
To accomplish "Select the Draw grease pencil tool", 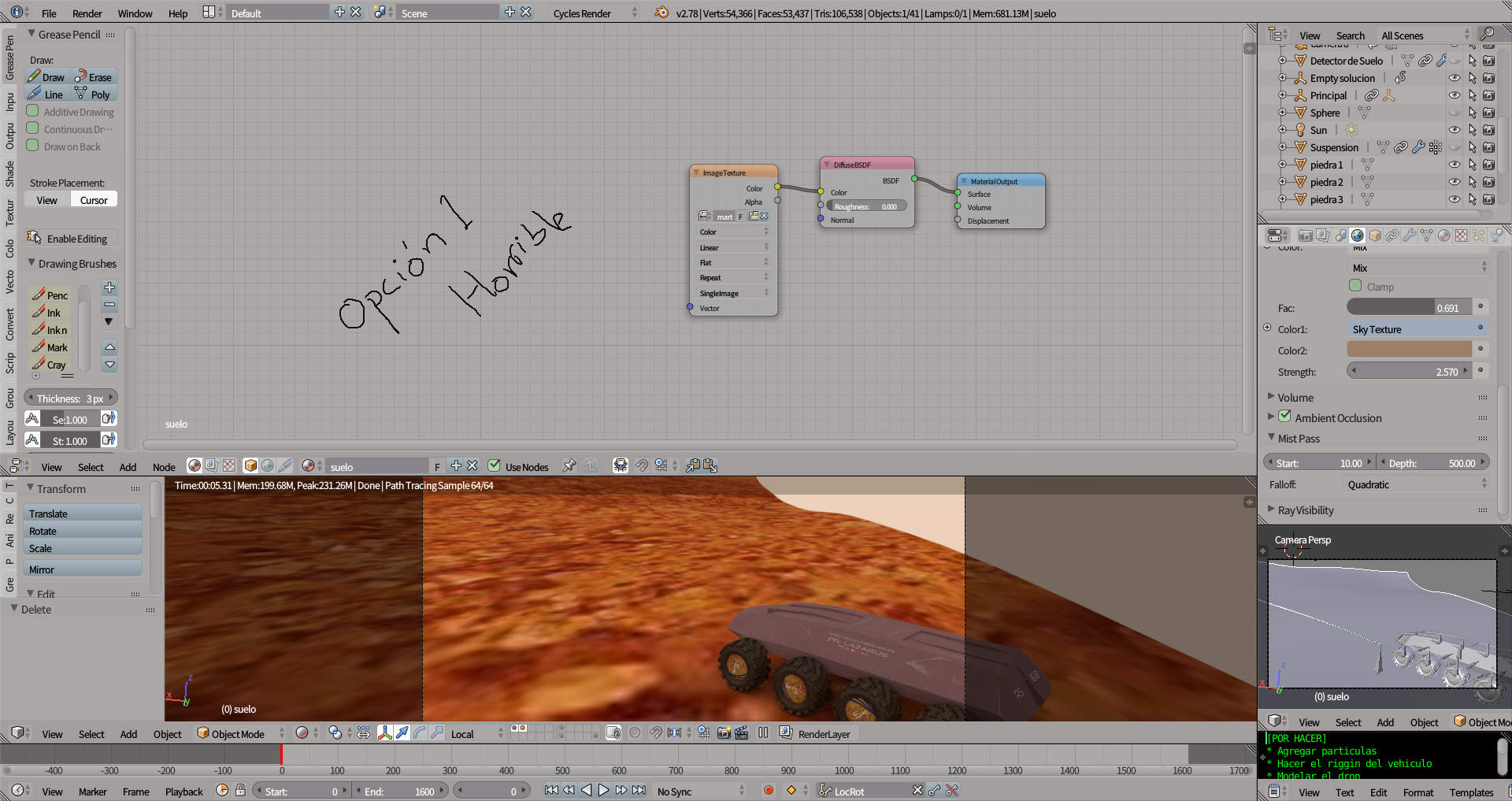I will (x=47, y=77).
